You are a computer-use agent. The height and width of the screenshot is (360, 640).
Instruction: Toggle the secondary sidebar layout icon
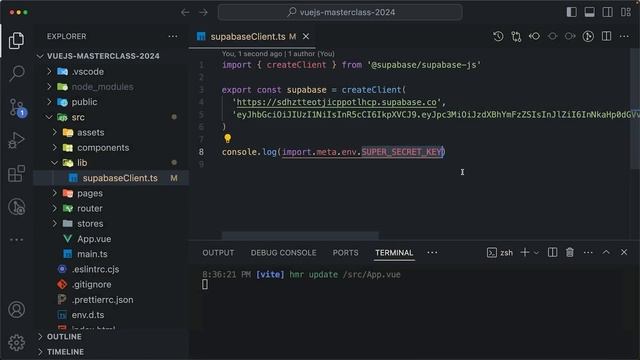click(x=607, y=12)
